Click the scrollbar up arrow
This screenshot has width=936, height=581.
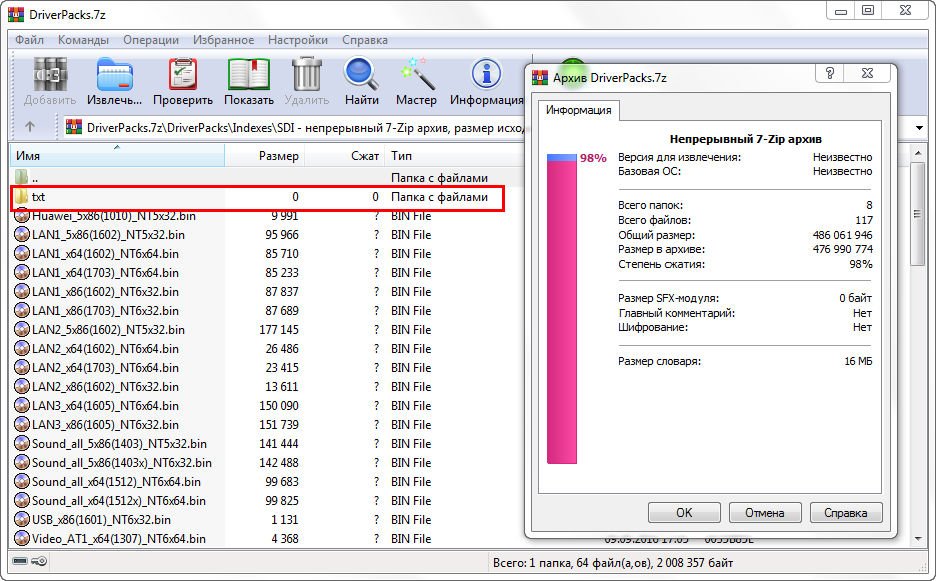pos(917,153)
